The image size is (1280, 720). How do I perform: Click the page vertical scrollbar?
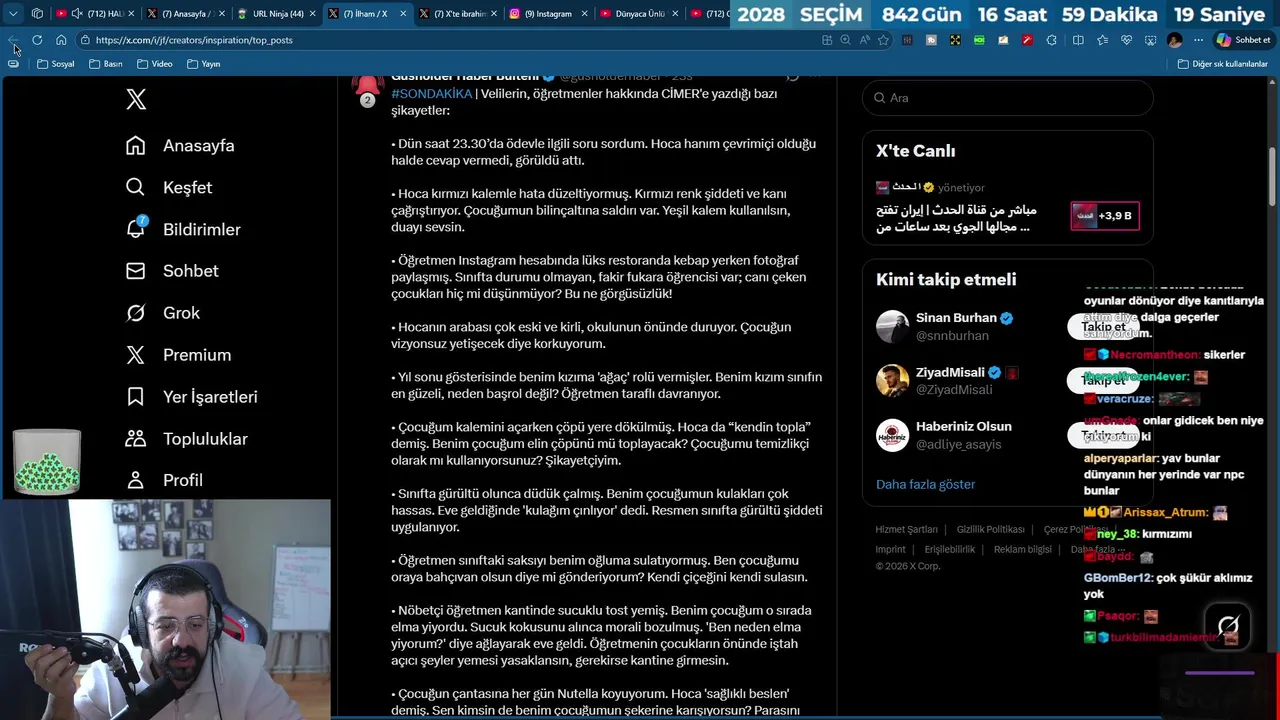1273,175
